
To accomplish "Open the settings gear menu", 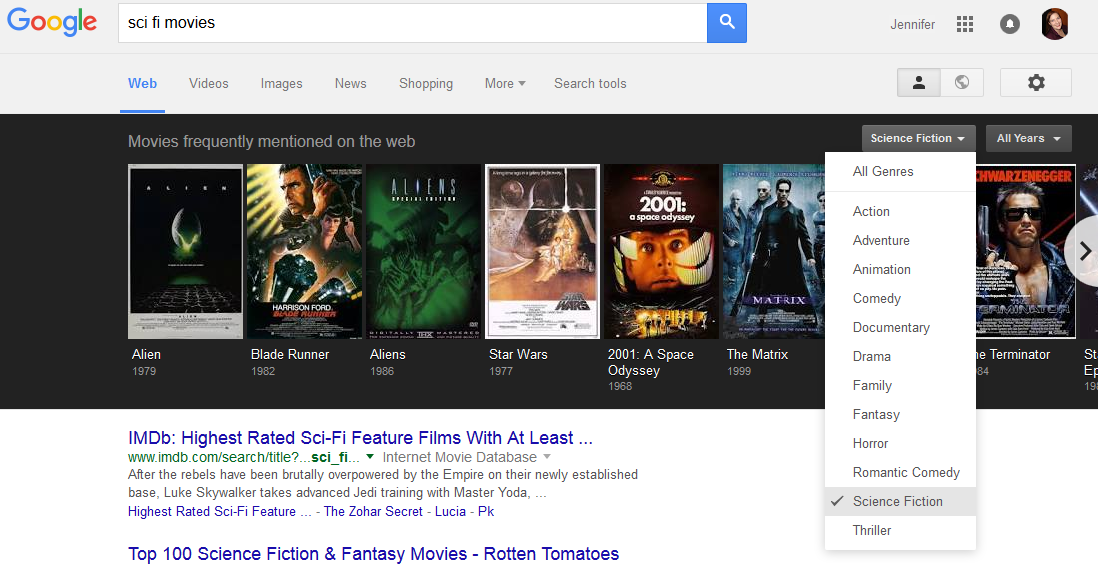I will point(1036,83).
